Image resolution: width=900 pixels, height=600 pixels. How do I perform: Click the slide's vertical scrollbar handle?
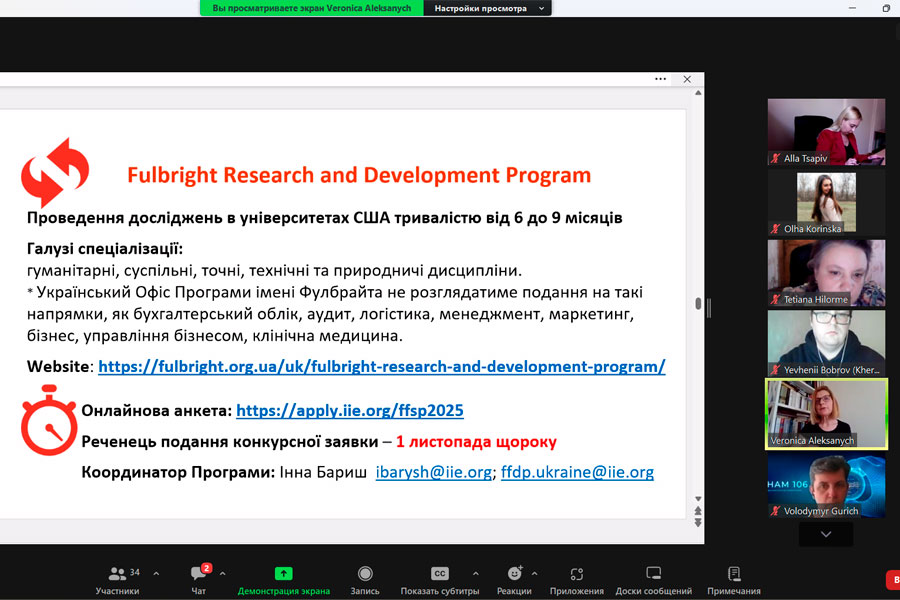(697, 304)
